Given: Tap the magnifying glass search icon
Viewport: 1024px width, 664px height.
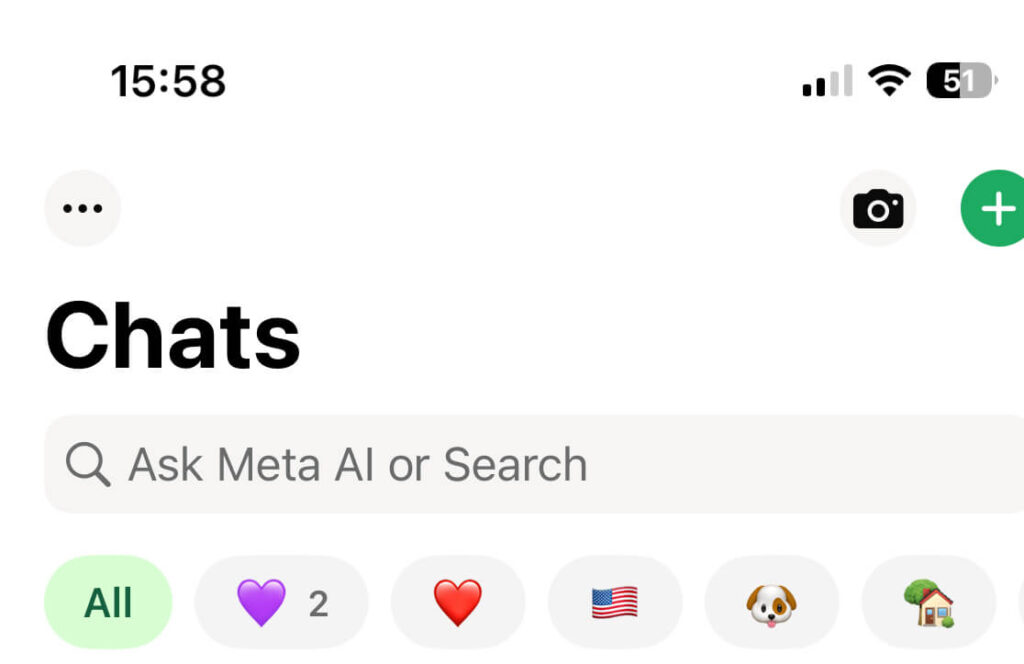Looking at the screenshot, I should point(88,465).
